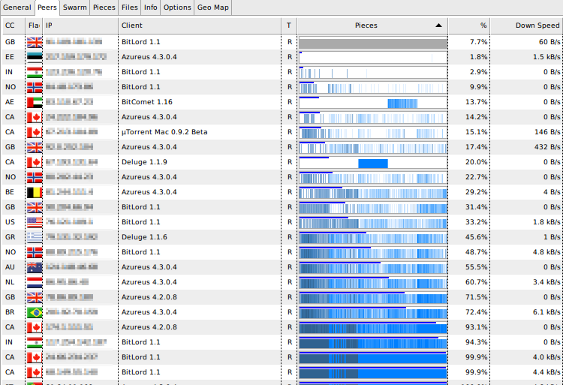Sort by the IP column header

pos(81,25)
